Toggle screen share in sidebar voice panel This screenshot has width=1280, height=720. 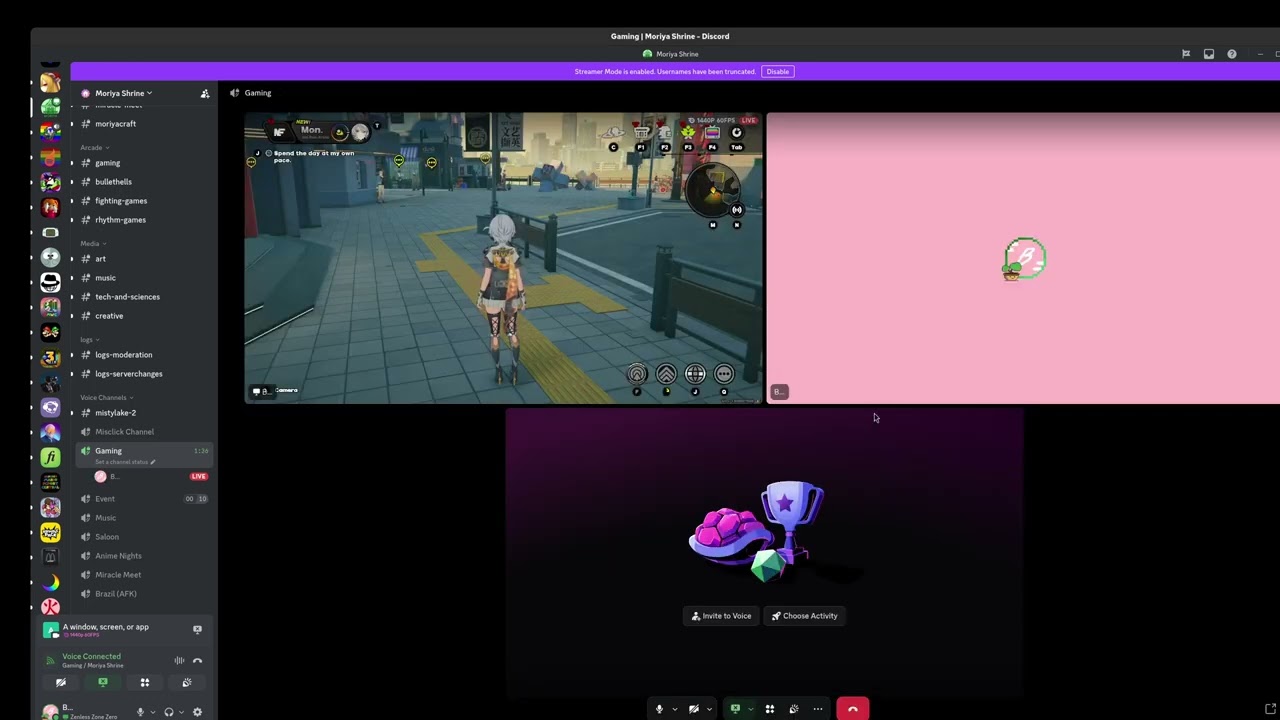pos(102,683)
